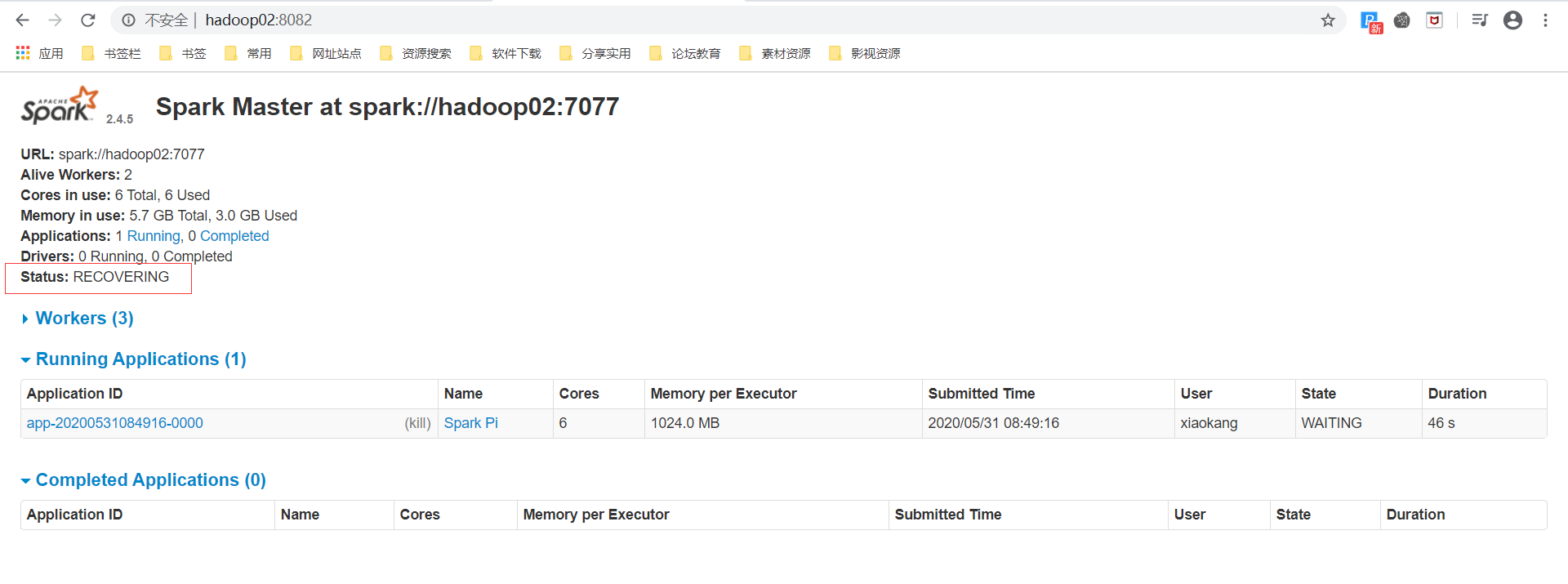This screenshot has height=584, width=1568.
Task: Open the gray round extension icon
Action: [x=1402, y=20]
